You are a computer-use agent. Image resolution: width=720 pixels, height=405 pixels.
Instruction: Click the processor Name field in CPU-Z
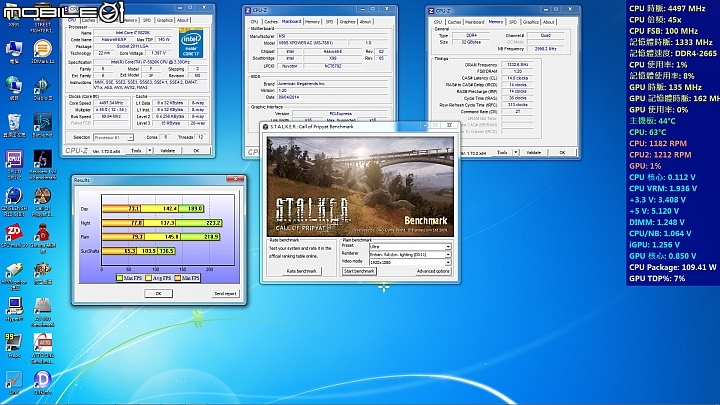[x=134, y=33]
